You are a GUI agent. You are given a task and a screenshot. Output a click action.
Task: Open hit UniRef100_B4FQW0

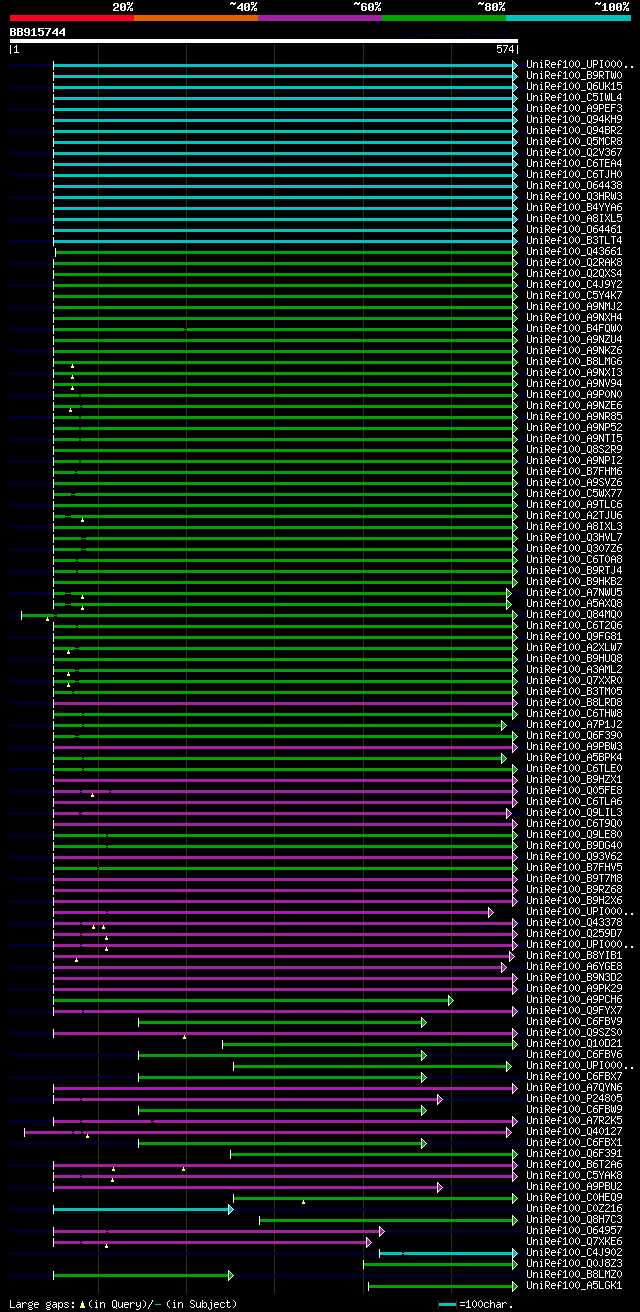pyautogui.click(x=574, y=328)
